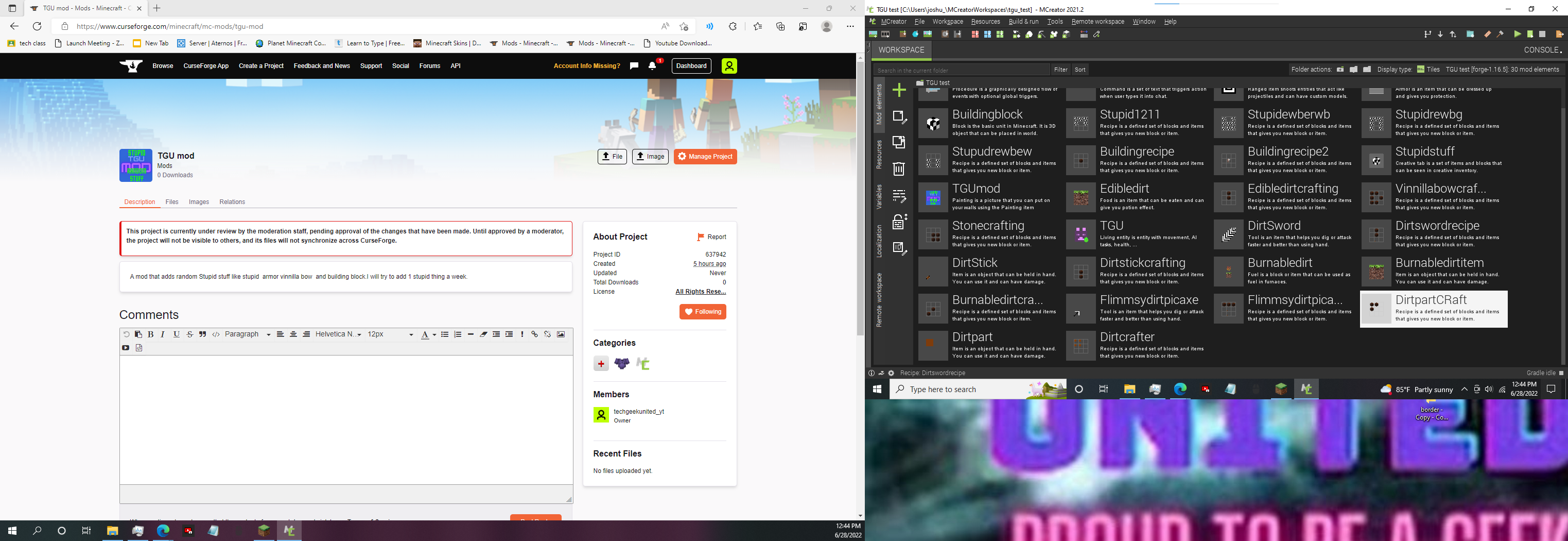Switch to the CONSOLE tab in MCreator
Screen dimensions: 1568x541
click(x=1542, y=50)
